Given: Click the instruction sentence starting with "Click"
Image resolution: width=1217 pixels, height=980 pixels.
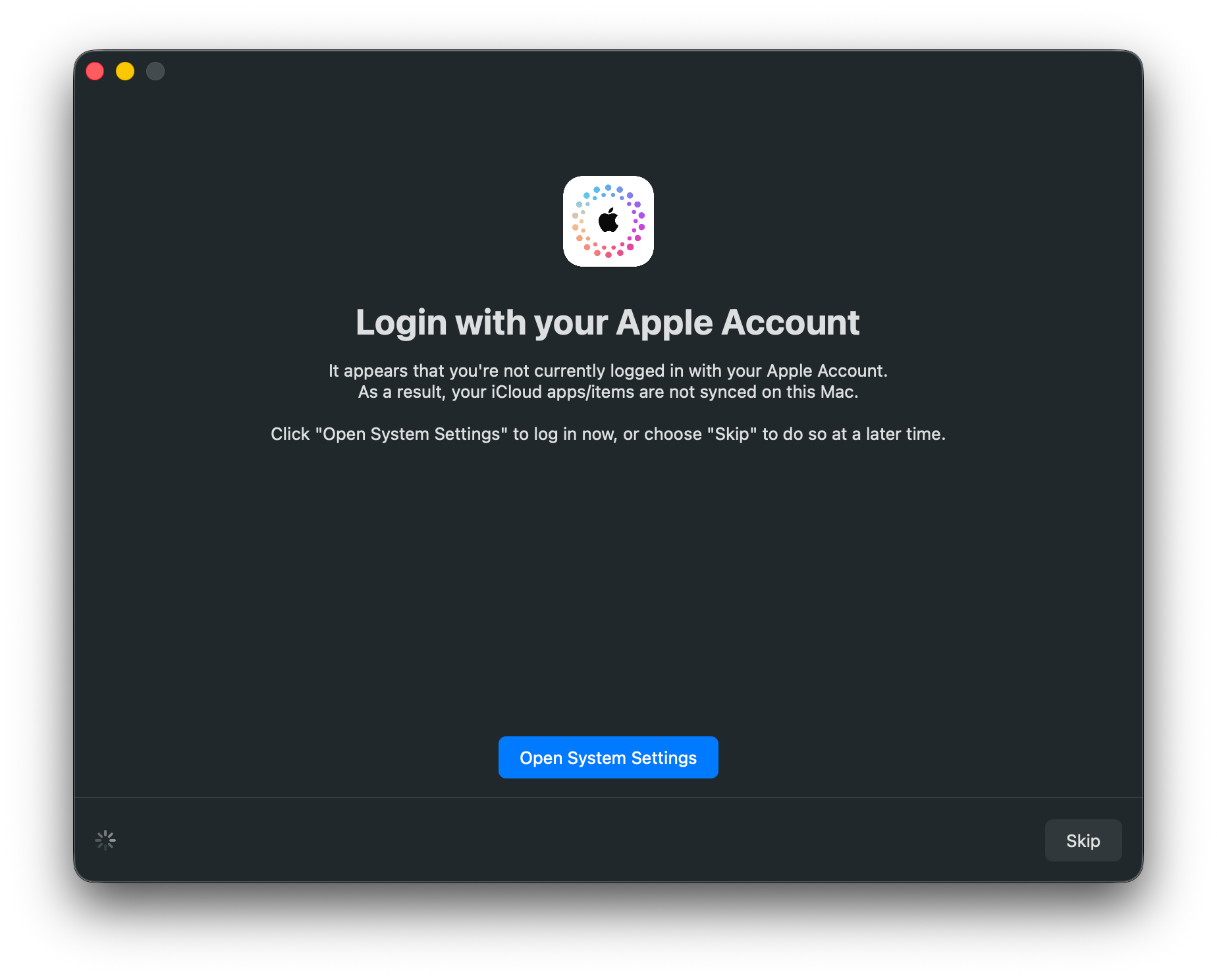Looking at the screenshot, I should point(608,434).
